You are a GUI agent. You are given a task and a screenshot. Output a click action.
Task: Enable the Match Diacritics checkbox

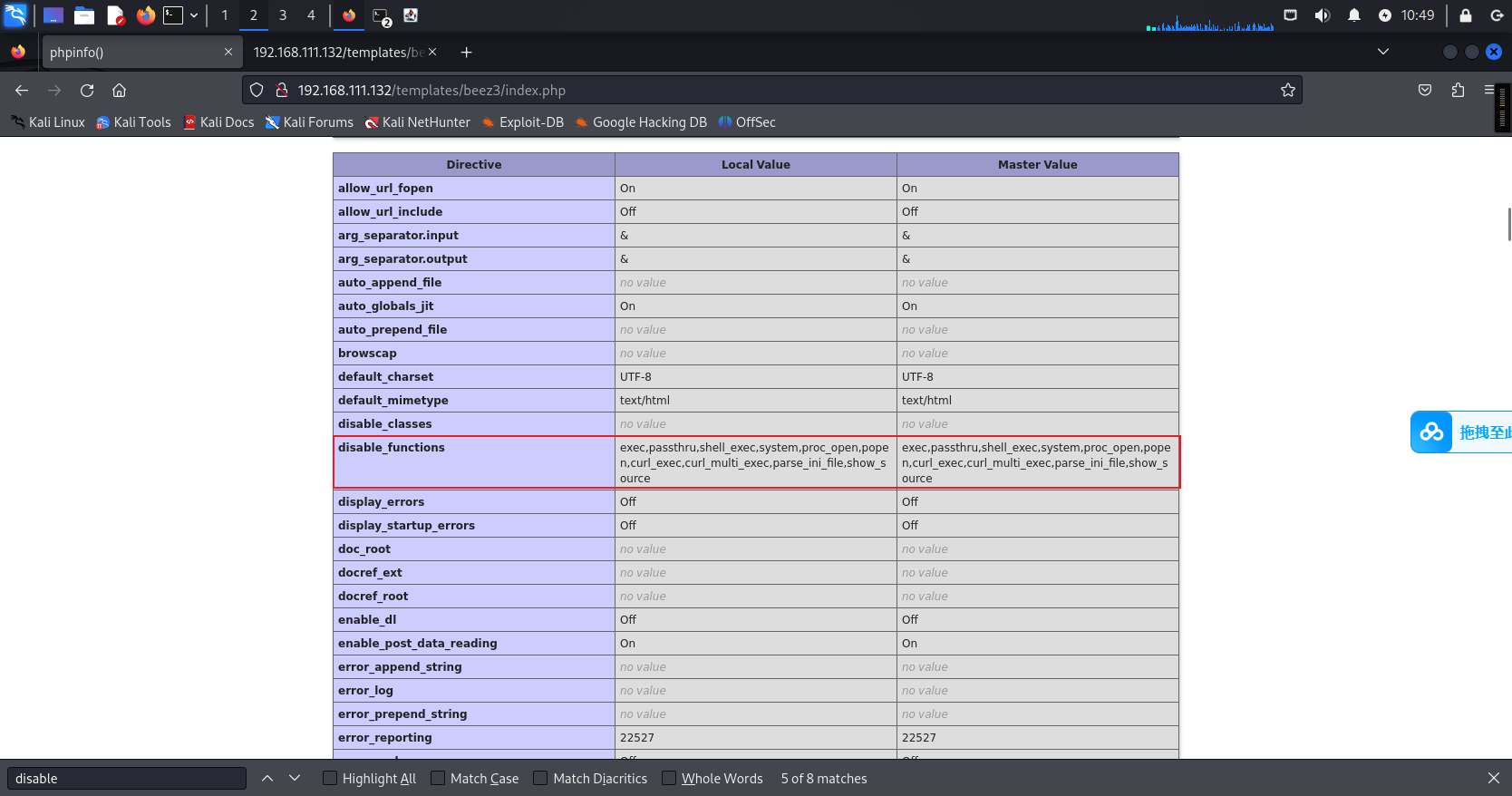tap(540, 778)
